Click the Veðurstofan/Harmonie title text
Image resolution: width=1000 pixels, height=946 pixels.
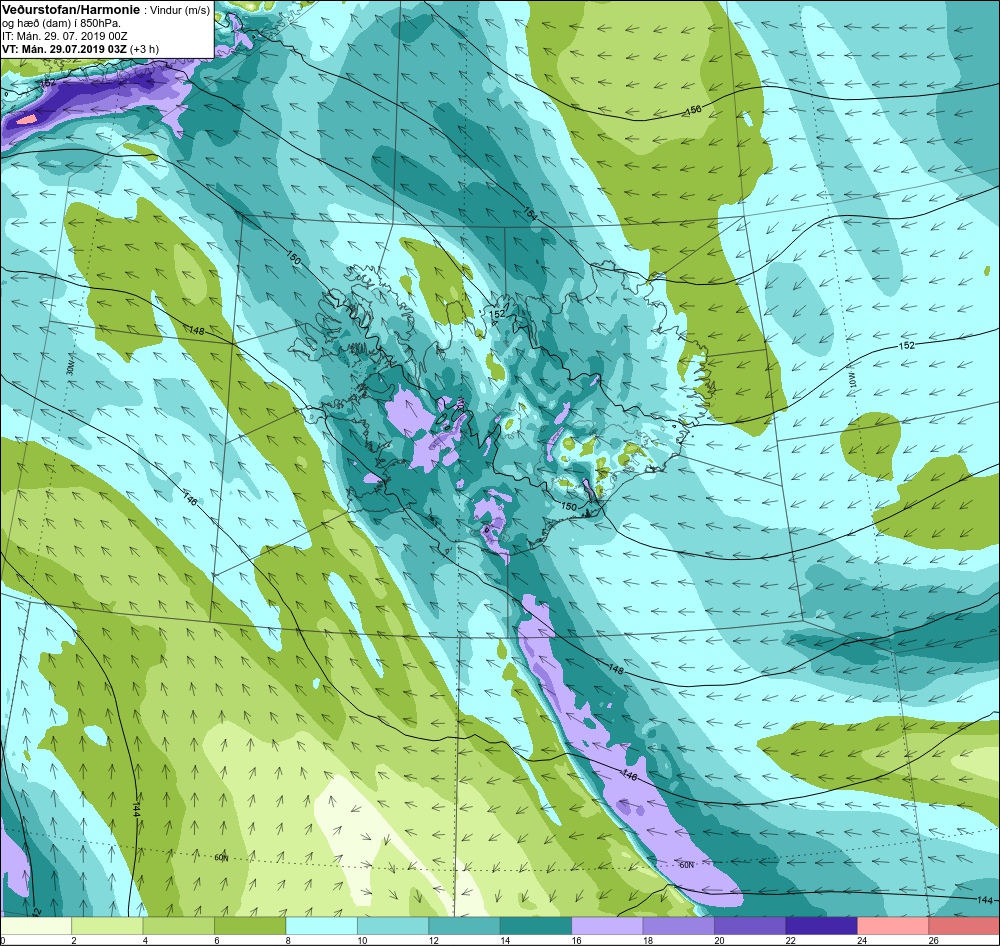[70, 11]
